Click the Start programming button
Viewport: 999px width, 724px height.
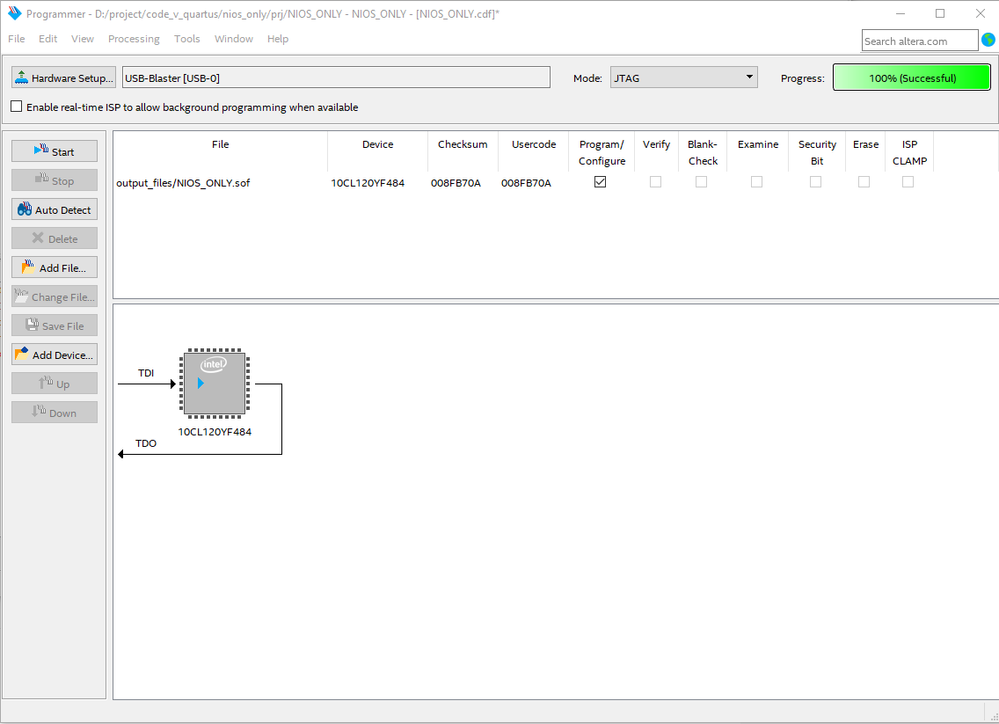click(x=54, y=152)
